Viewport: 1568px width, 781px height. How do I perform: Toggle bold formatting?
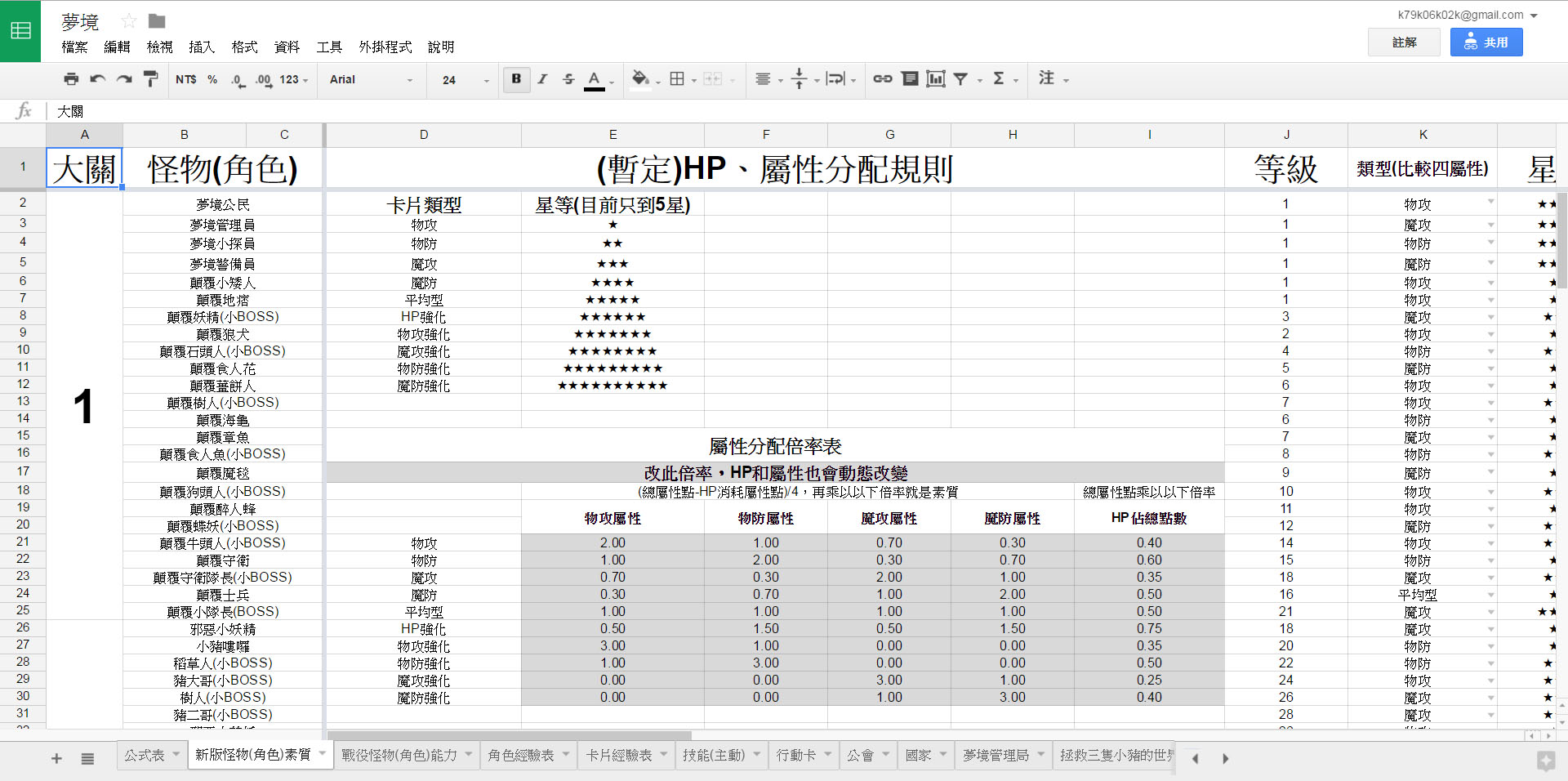coord(516,79)
